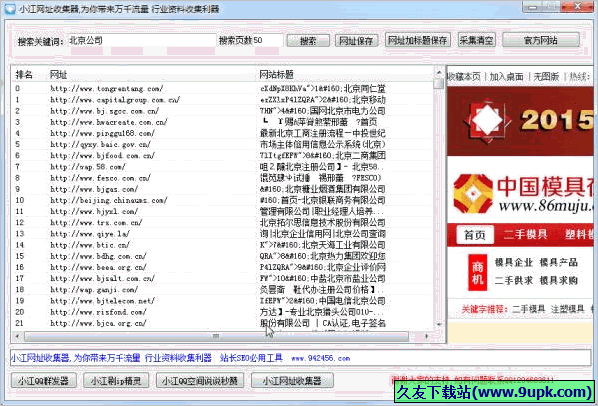Select row with www.trs.com.cn URL
This screenshot has height=406, width=598.
(x=223, y=223)
